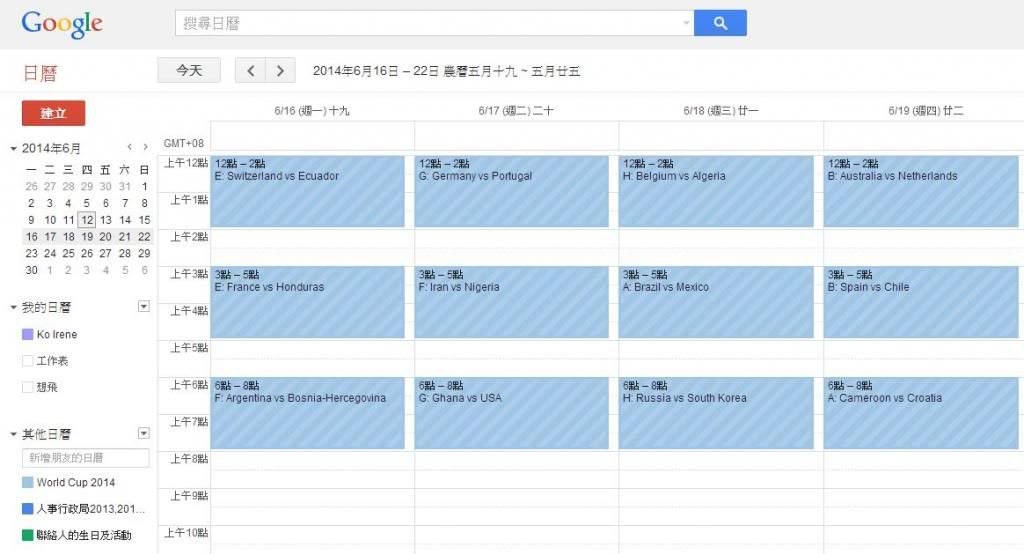1024x554 pixels.
Task: Toggle Ko Irene calendar visibility
Action: [28, 335]
